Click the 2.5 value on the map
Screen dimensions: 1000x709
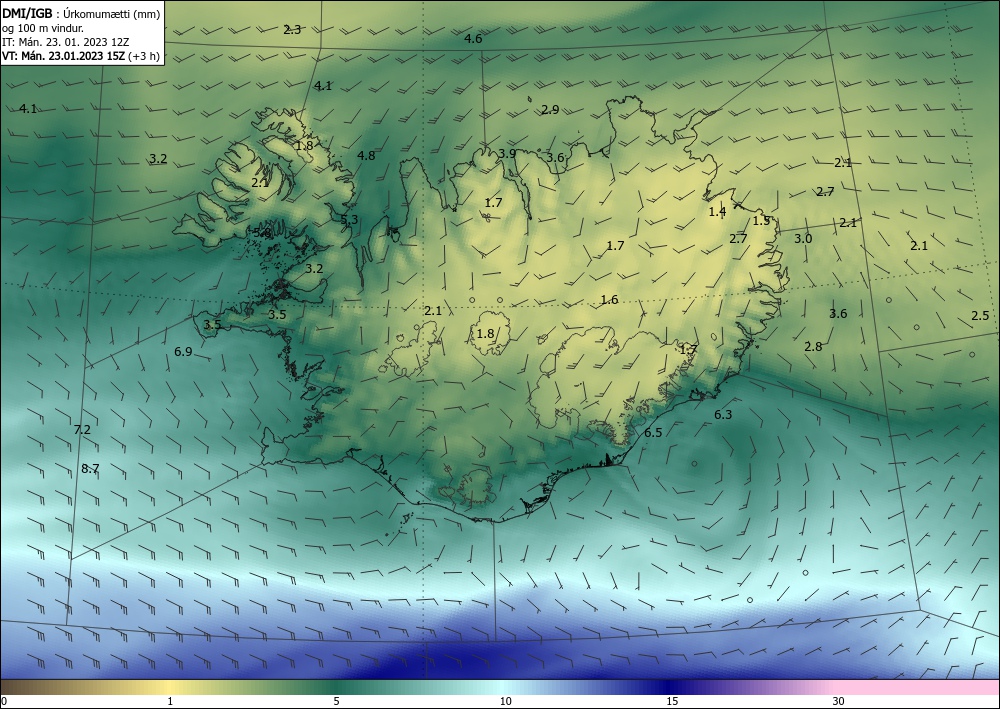[x=980, y=316]
